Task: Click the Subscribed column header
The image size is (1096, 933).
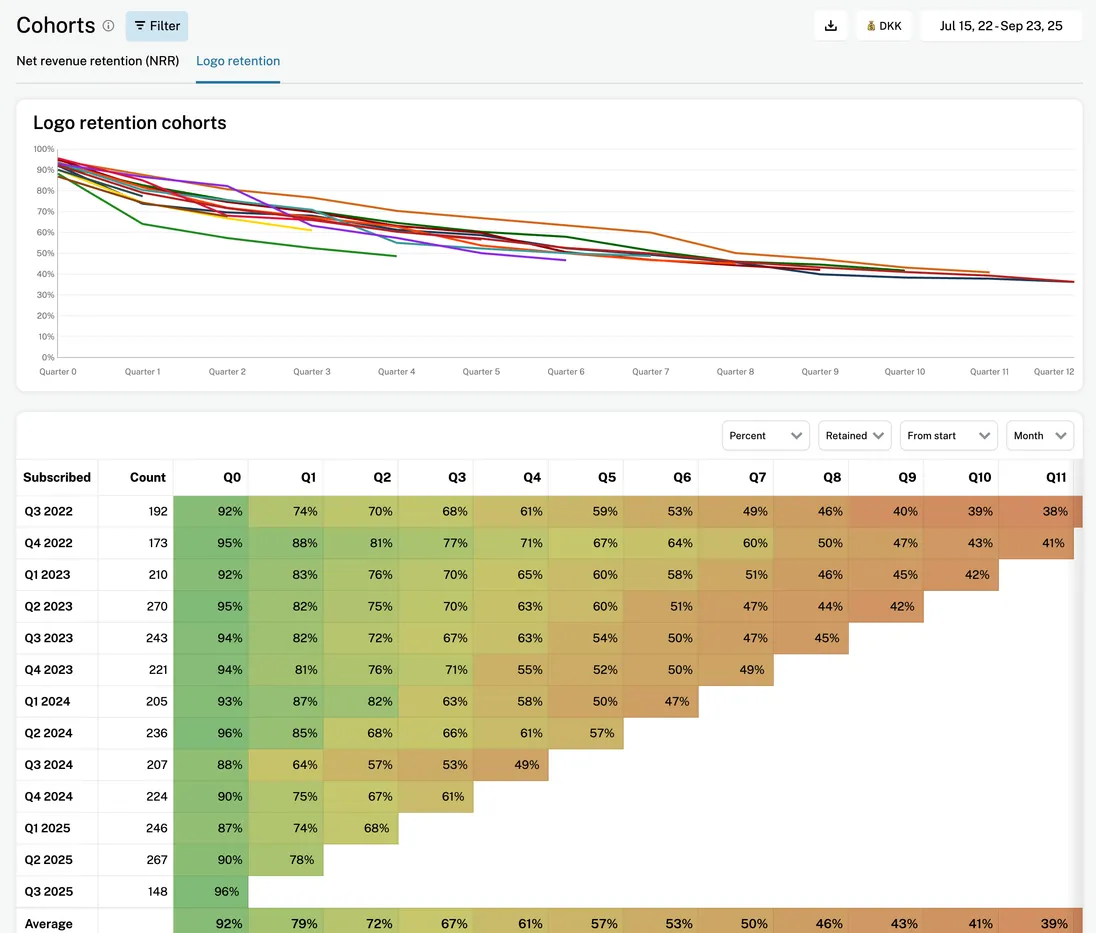Action: click(57, 478)
